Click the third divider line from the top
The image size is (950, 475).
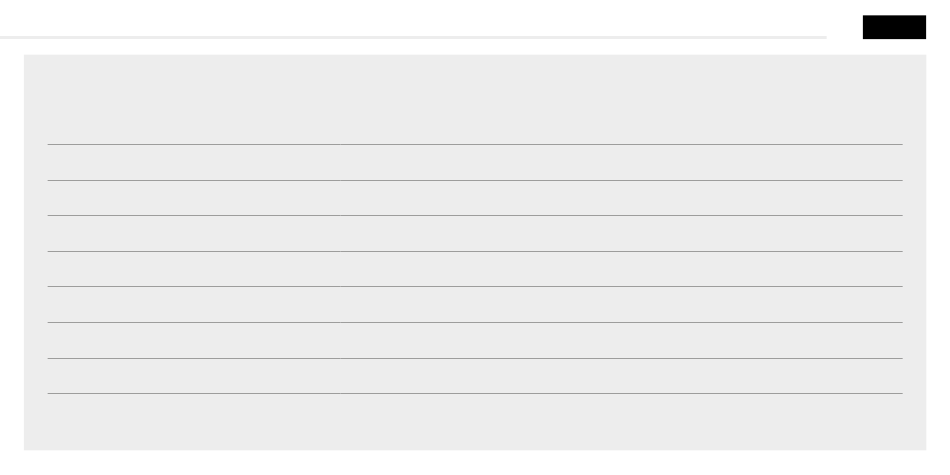474,215
